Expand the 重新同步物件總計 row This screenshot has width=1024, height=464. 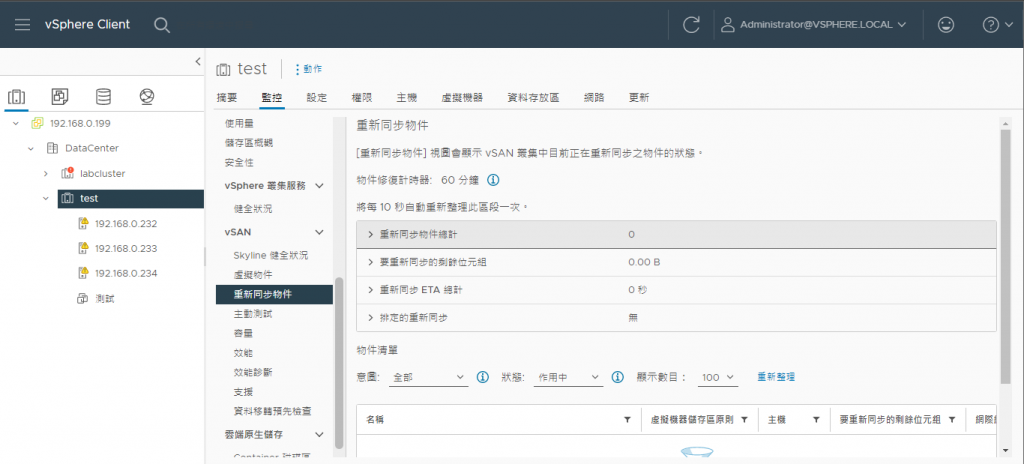(371, 235)
